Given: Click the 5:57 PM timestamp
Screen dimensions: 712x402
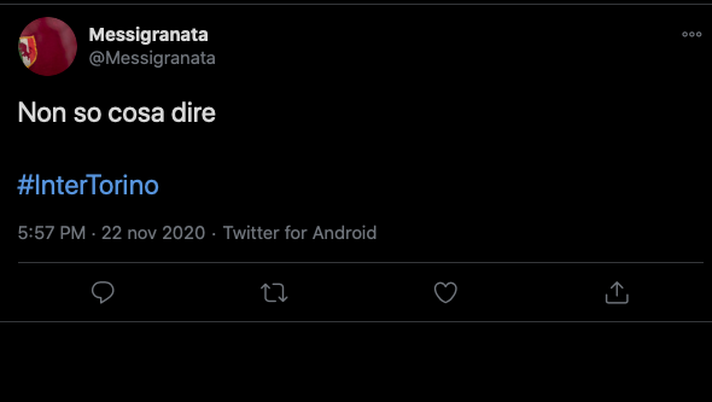Looking at the screenshot, I should click(51, 233).
